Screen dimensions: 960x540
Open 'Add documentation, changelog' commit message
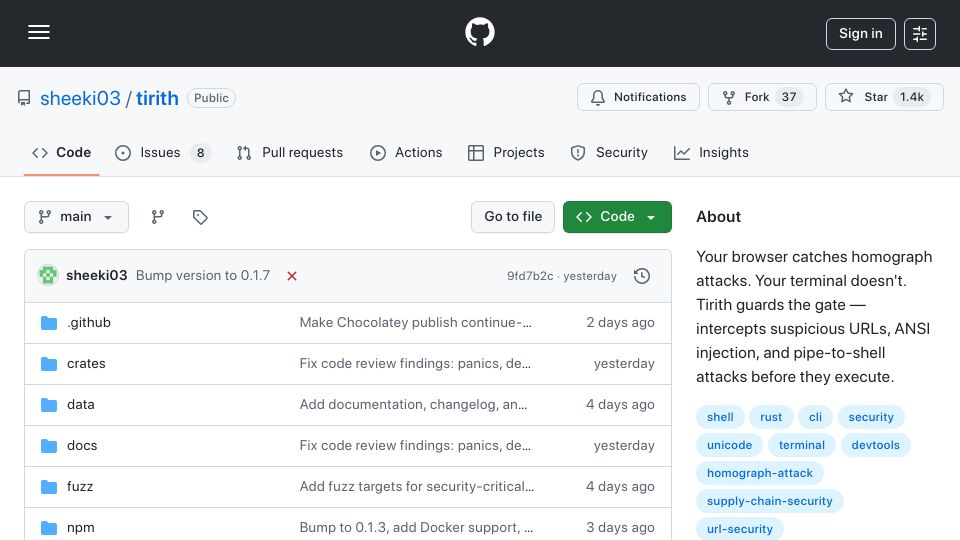point(413,405)
